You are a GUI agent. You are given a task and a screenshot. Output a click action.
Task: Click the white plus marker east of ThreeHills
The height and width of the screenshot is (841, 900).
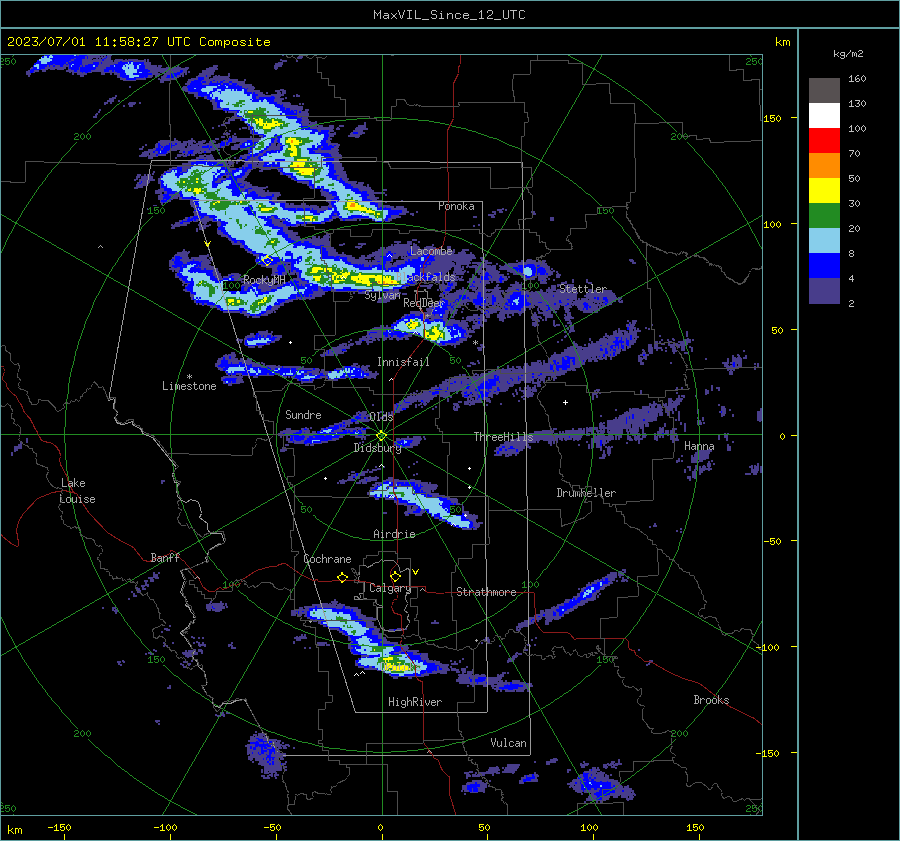(565, 402)
